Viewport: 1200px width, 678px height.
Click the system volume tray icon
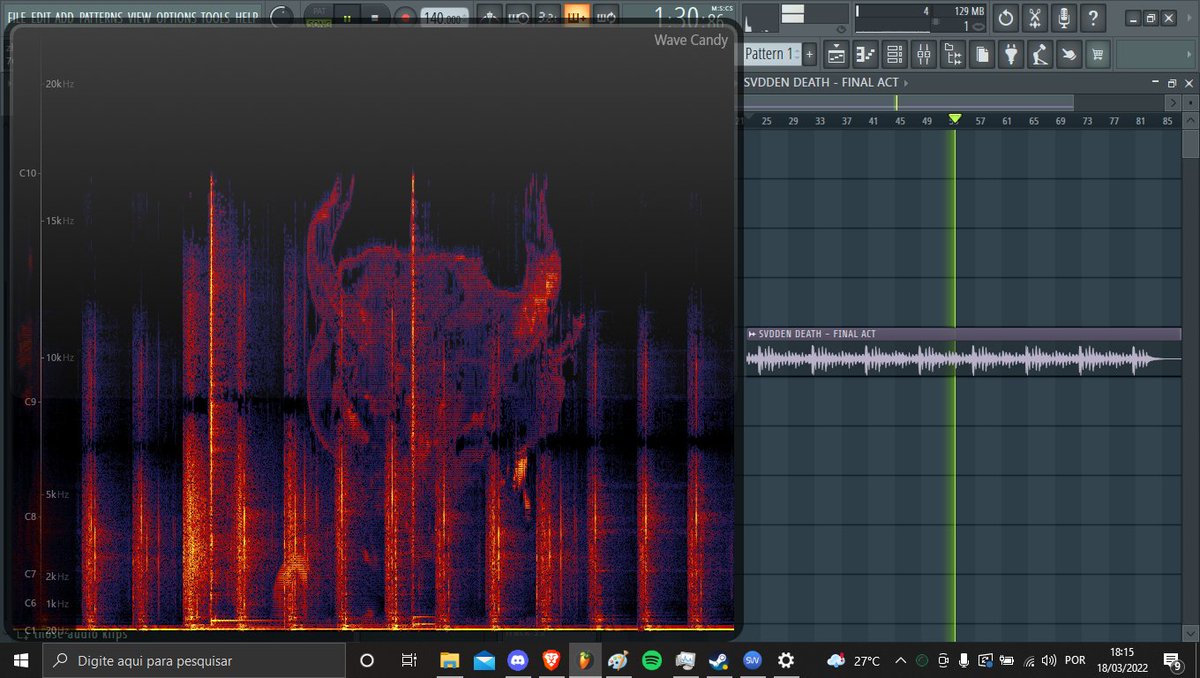[x=1048, y=660]
